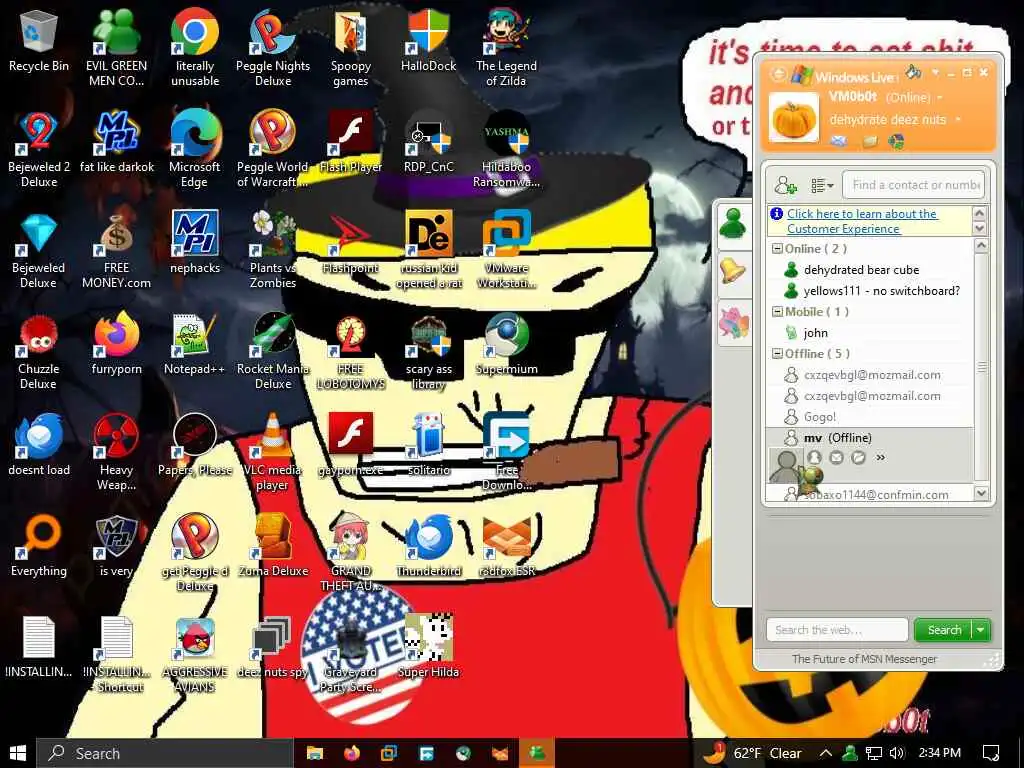Open the show menu arrow in Messenger title bar
Viewport: 1024px width, 768px height.
936,72
